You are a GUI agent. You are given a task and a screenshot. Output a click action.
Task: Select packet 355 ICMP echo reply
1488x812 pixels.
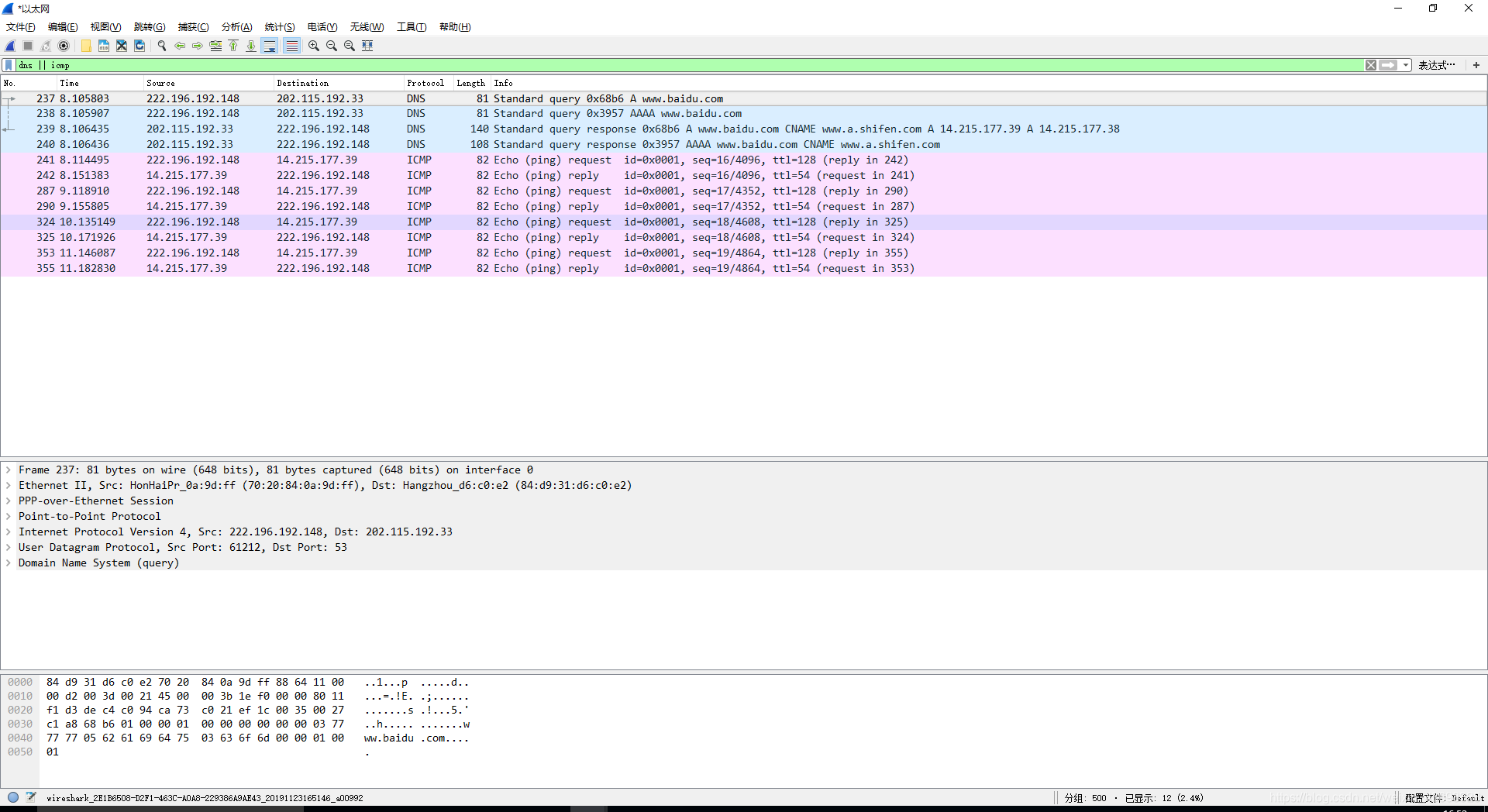click(744, 269)
